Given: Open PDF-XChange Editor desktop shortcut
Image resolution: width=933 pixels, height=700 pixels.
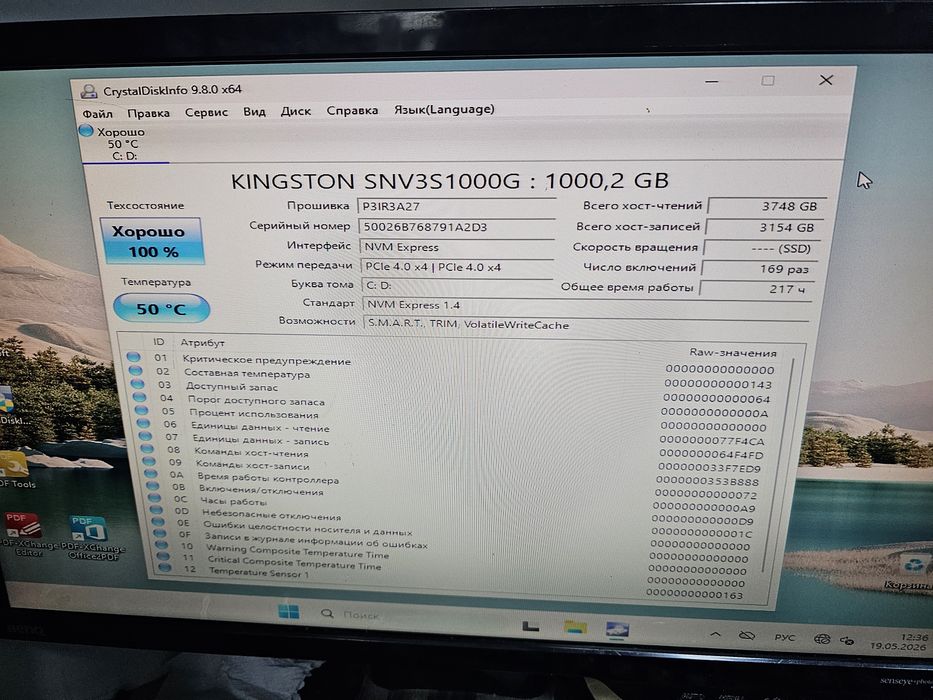Looking at the screenshot, I should click(25, 535).
